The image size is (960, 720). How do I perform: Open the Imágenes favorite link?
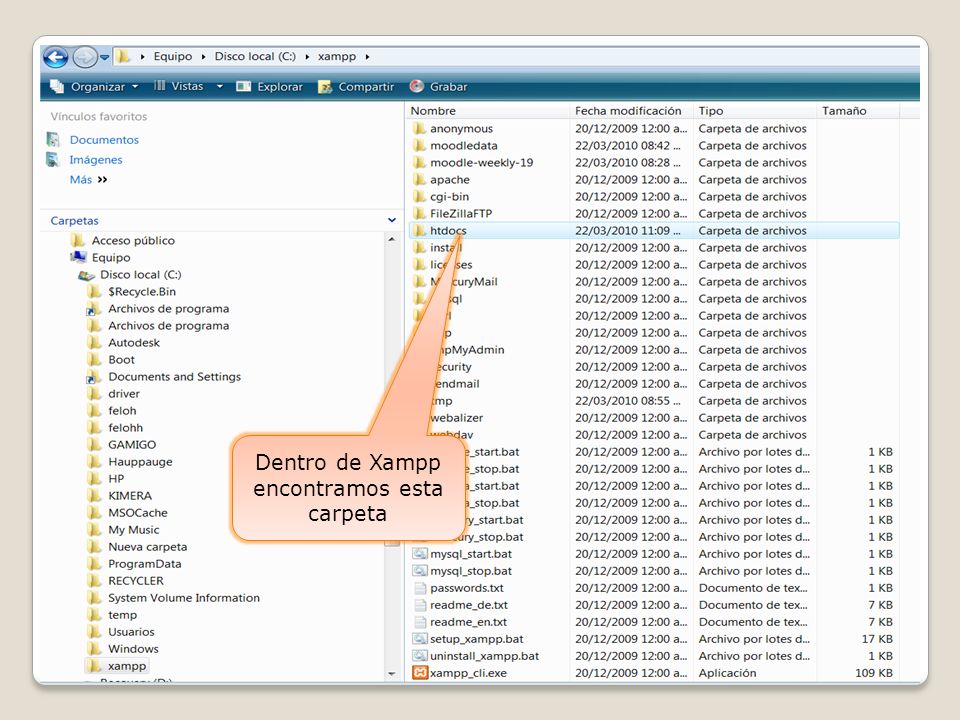pyautogui.click(x=96, y=160)
